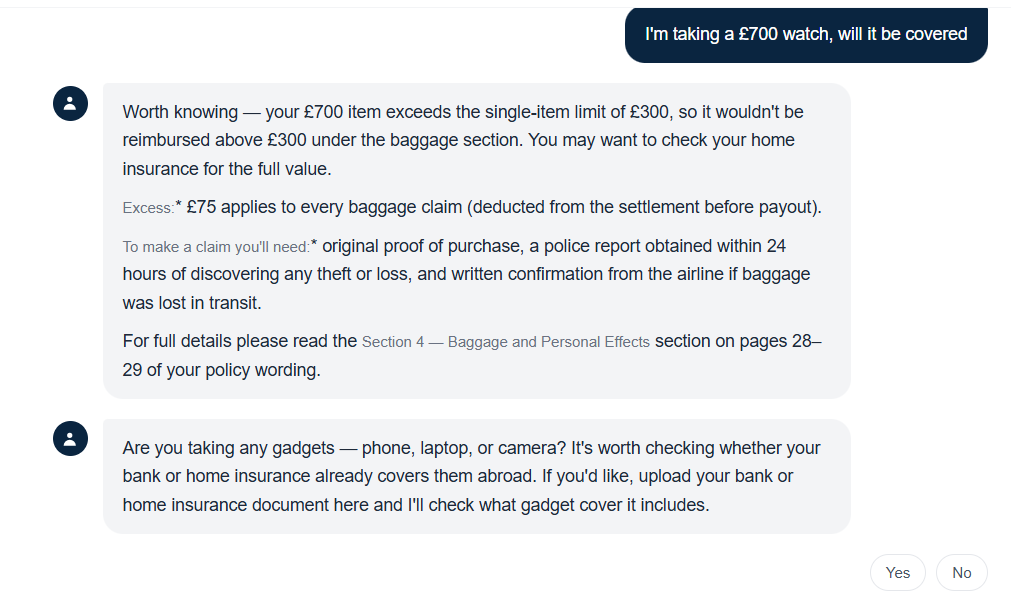1011x597 pixels.
Task: Click the dark user message pill at top right
Action: click(x=806, y=34)
